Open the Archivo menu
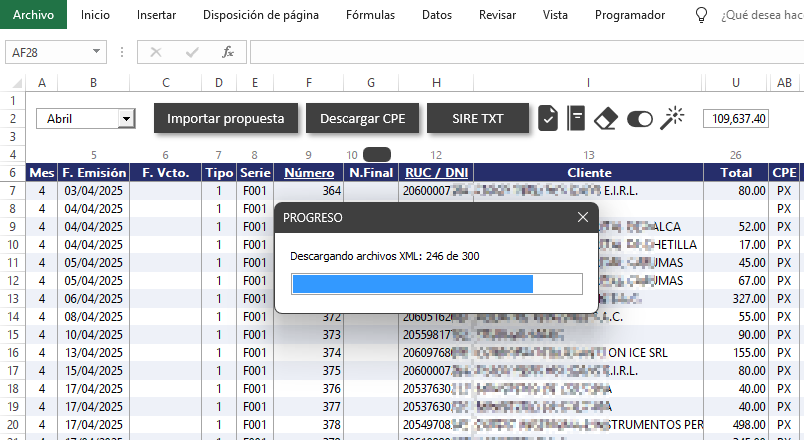Screen dimensions: 804x440 [33, 14]
